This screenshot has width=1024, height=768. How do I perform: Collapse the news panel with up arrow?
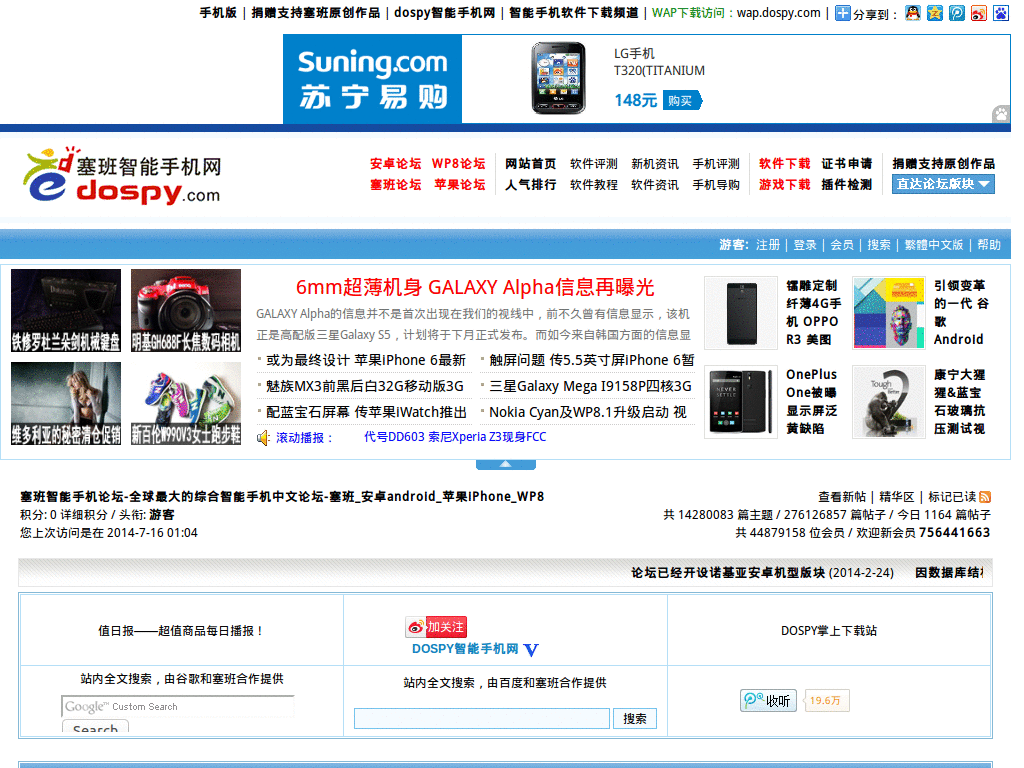point(506,464)
